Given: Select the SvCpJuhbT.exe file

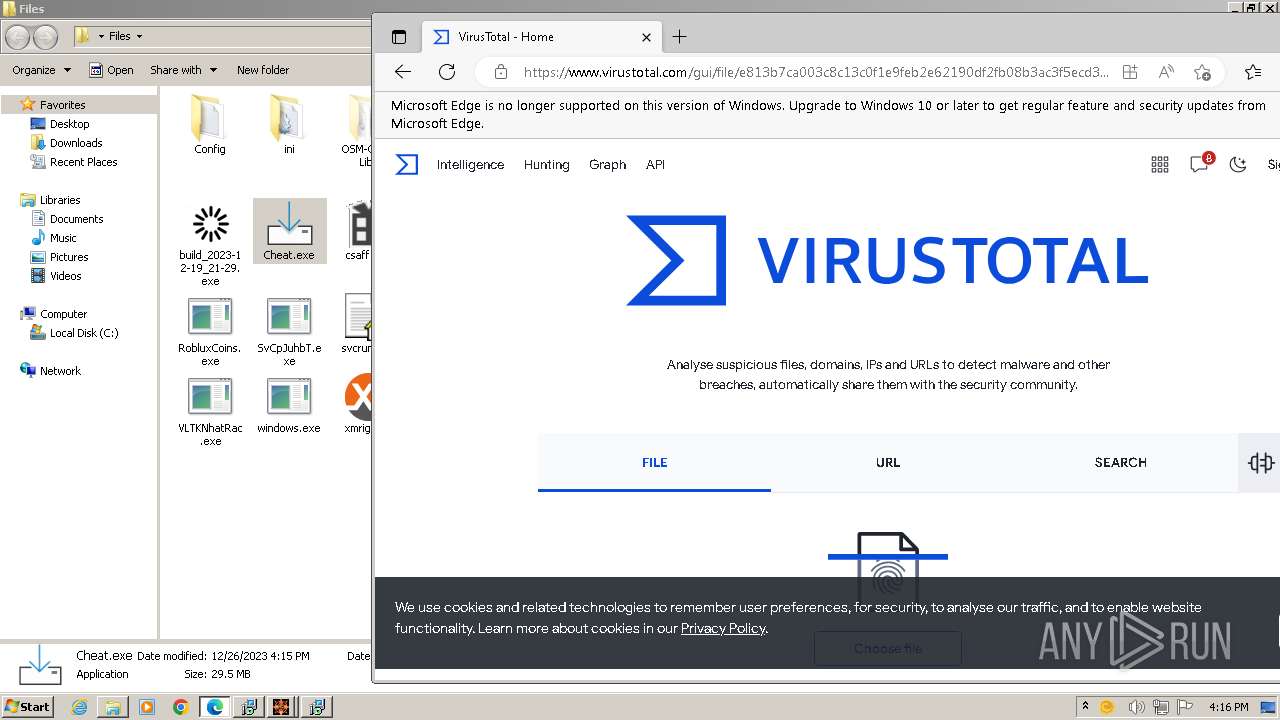Looking at the screenshot, I should coord(289,332).
